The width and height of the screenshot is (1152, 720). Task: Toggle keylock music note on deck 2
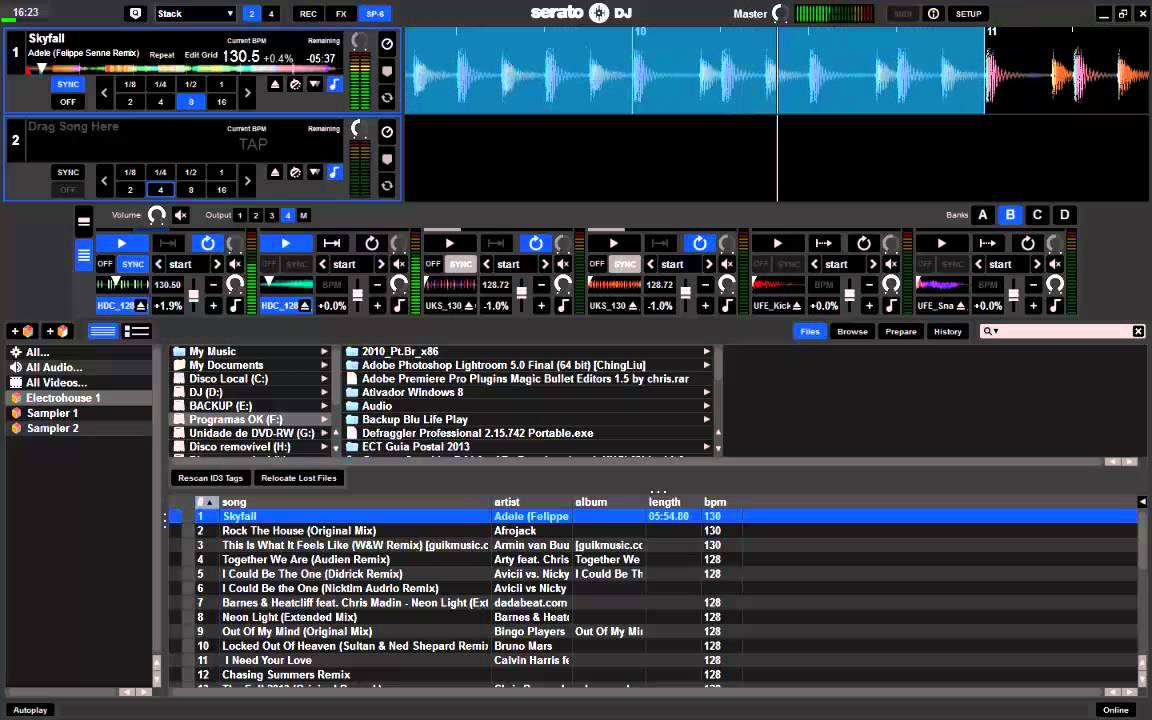[334, 173]
